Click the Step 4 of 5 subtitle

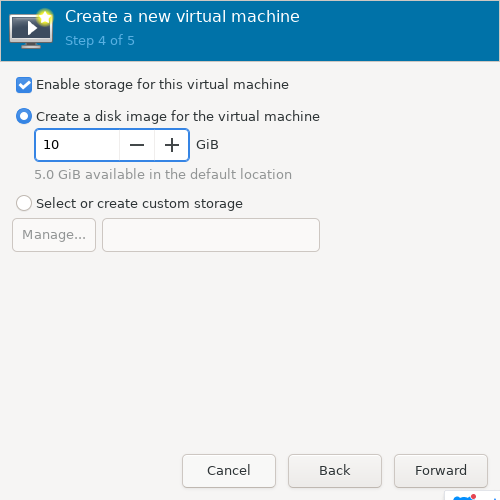tap(100, 41)
